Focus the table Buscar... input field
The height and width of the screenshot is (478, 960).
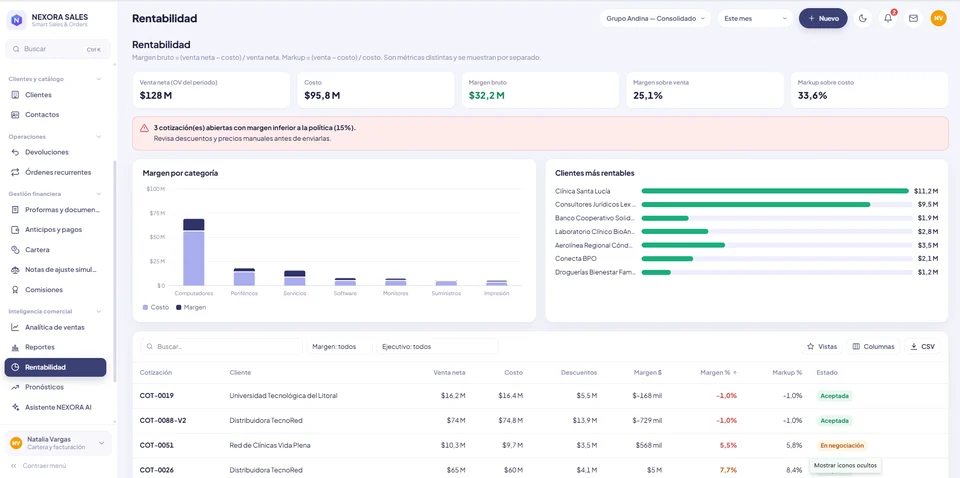click(222, 346)
